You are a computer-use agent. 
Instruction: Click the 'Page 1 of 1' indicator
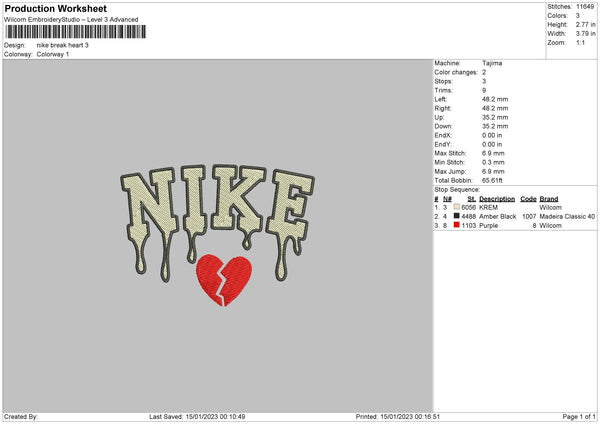579,417
